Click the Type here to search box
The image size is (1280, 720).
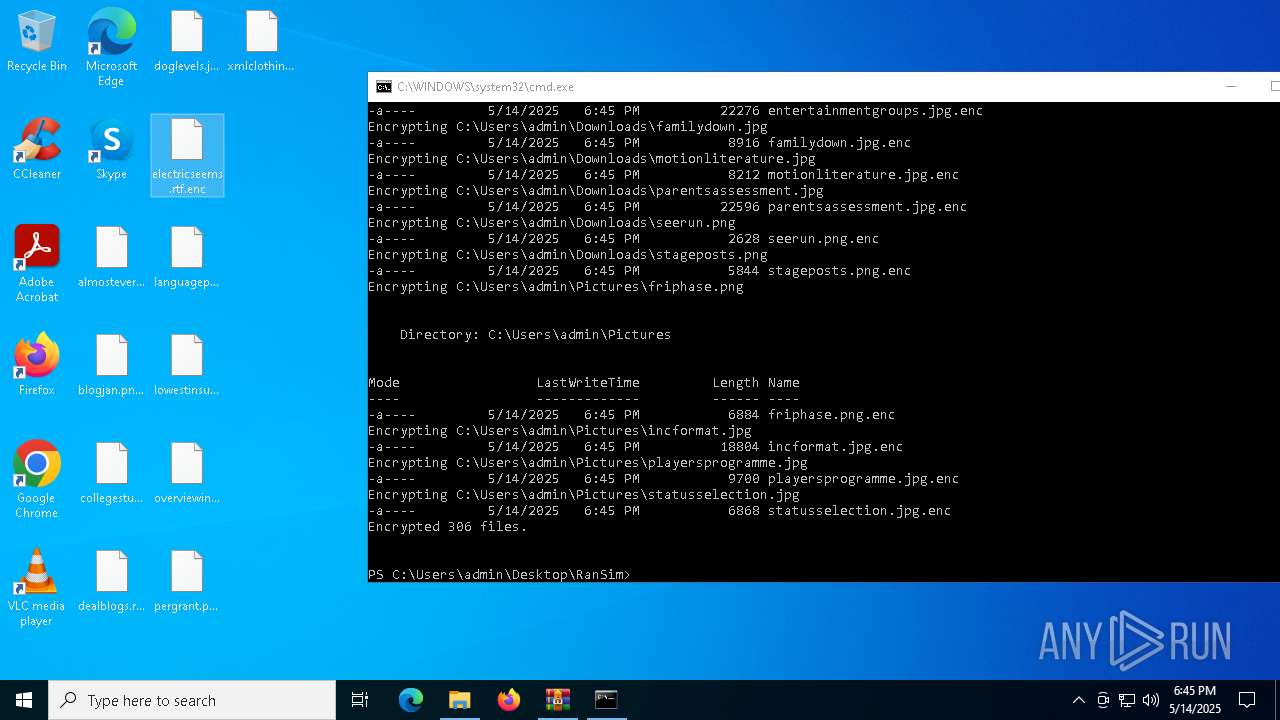192,700
